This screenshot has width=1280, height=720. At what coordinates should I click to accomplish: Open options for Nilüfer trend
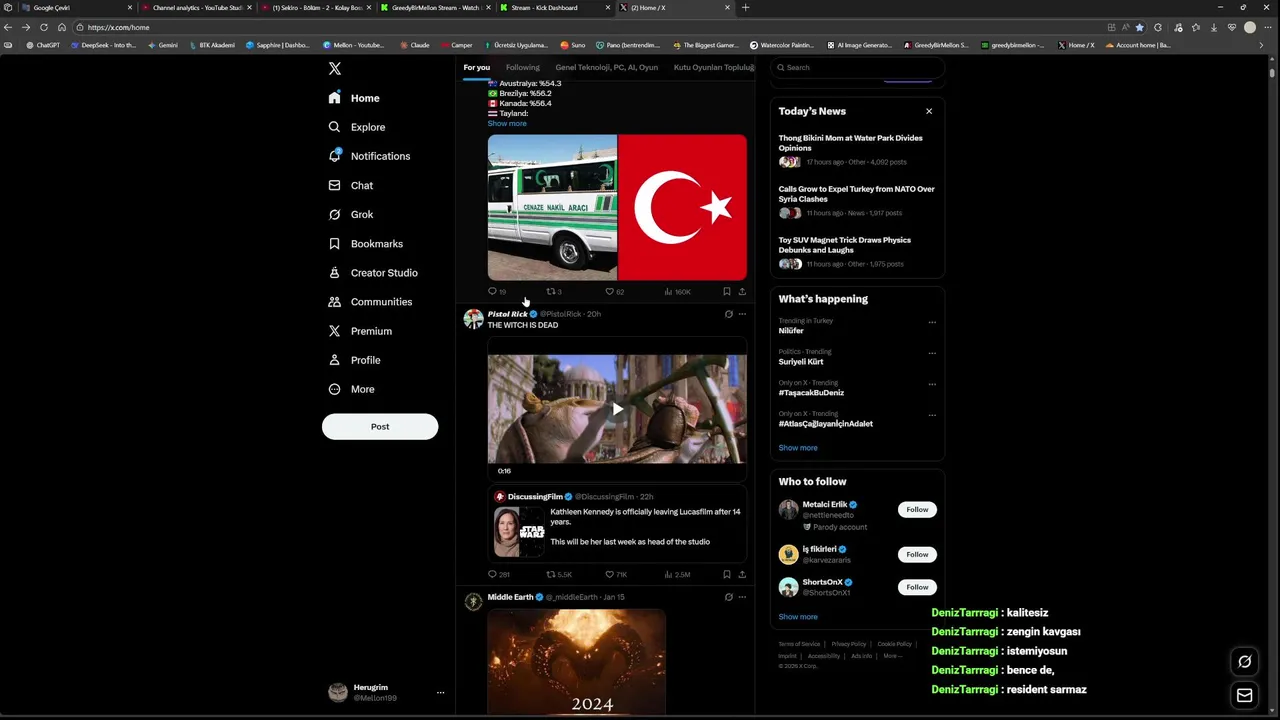932,322
